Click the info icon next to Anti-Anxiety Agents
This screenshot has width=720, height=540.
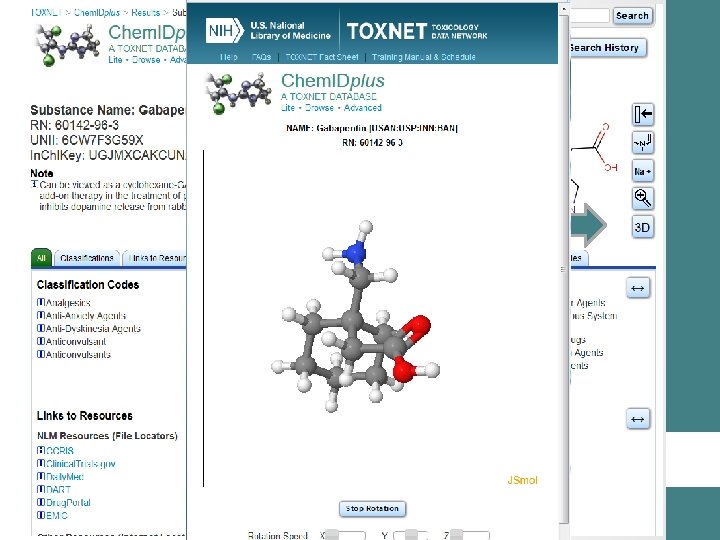(40, 315)
